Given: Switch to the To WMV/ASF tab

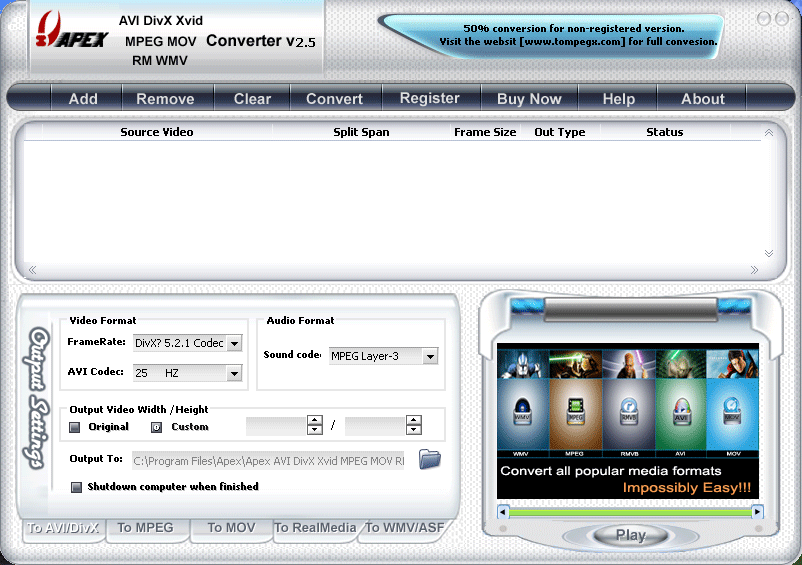Looking at the screenshot, I should [x=405, y=528].
